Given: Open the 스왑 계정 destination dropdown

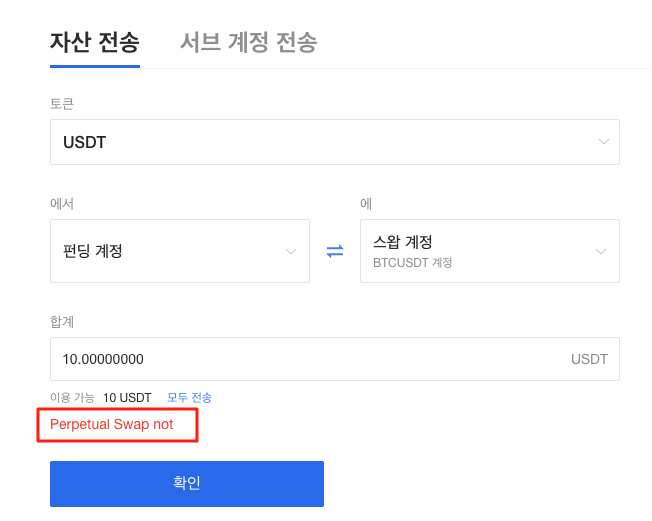Looking at the screenshot, I should click(490, 251).
